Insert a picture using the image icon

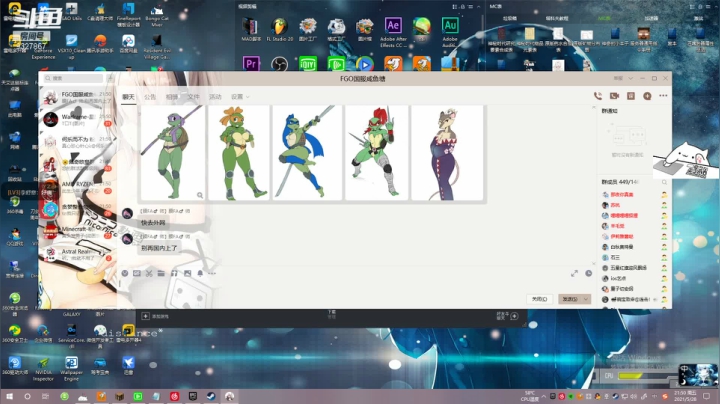[187, 273]
